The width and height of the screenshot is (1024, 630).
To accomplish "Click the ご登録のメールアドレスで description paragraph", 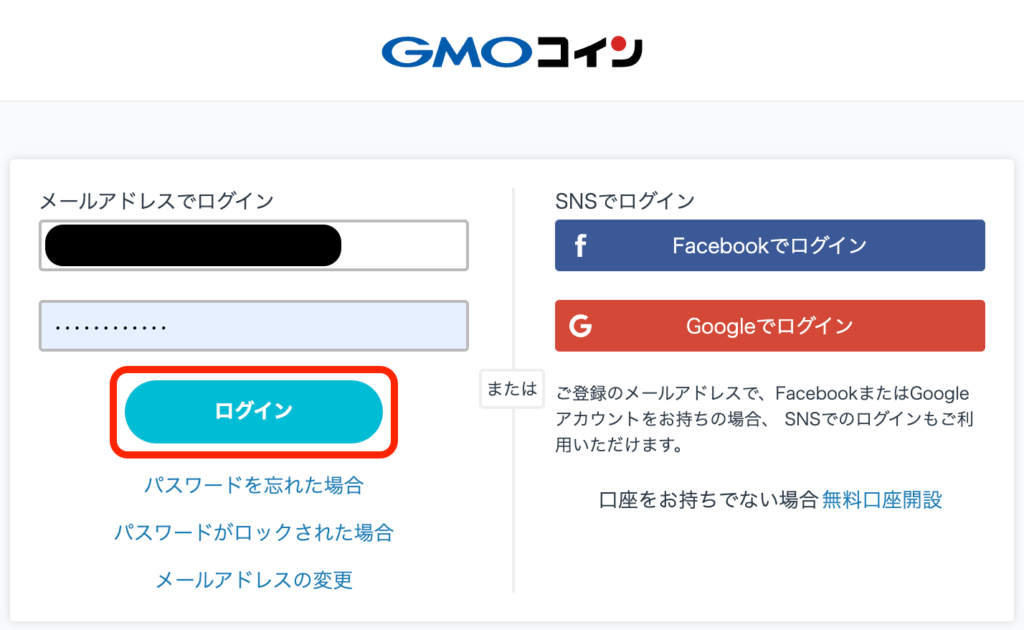I will [x=764, y=418].
